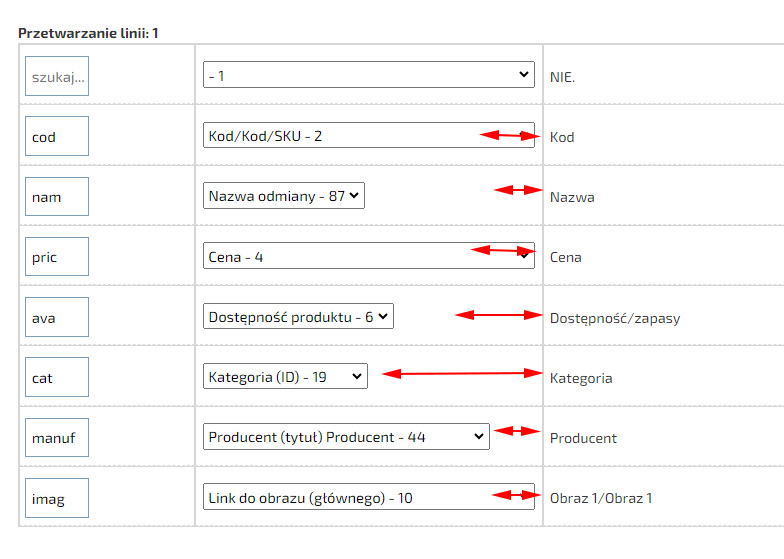This screenshot has width=784, height=559.
Task: Click the filter field containing "nam"
Action: pos(57,196)
